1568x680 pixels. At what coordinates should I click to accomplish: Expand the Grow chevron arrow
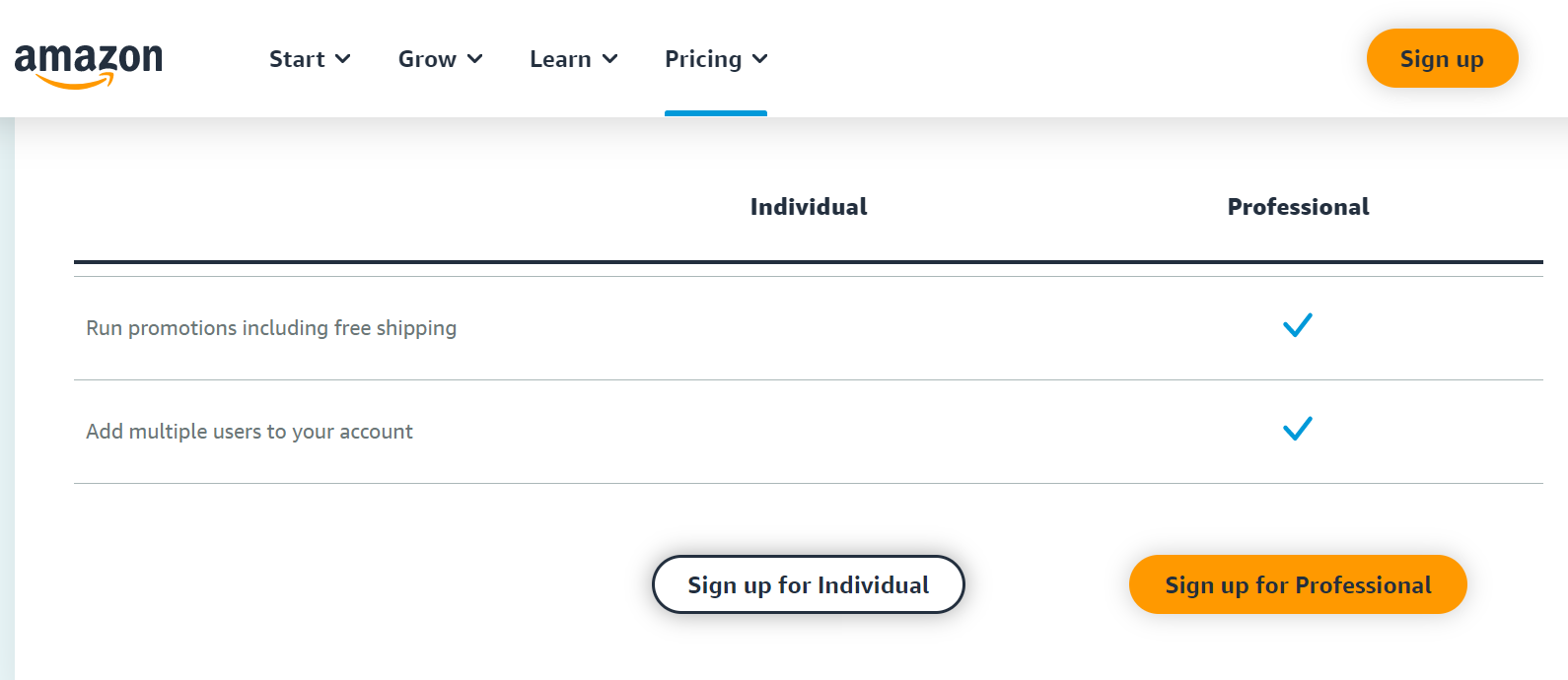click(x=475, y=59)
